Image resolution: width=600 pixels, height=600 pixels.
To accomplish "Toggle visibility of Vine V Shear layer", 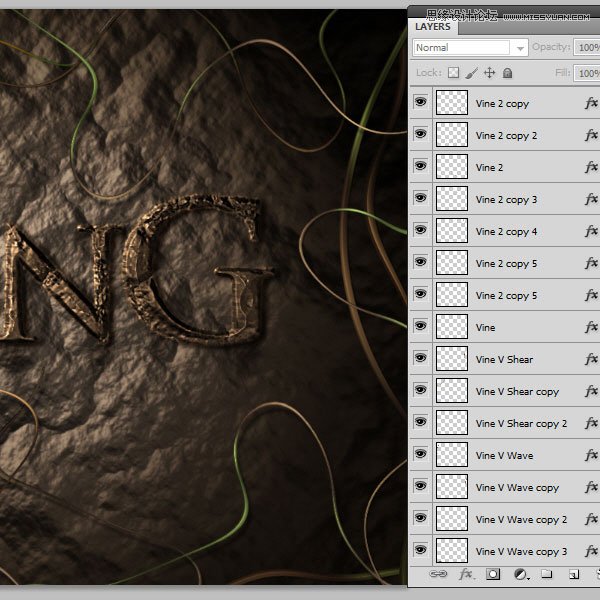I will coord(421,358).
